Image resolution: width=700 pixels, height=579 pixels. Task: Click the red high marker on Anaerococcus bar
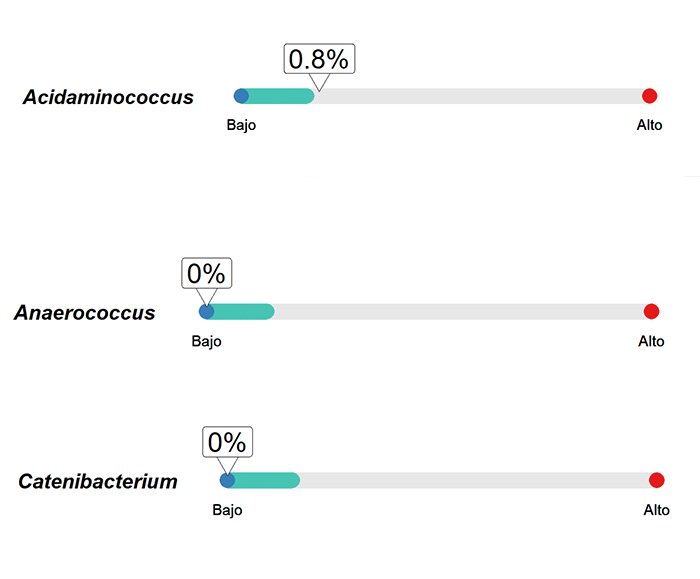651,312
